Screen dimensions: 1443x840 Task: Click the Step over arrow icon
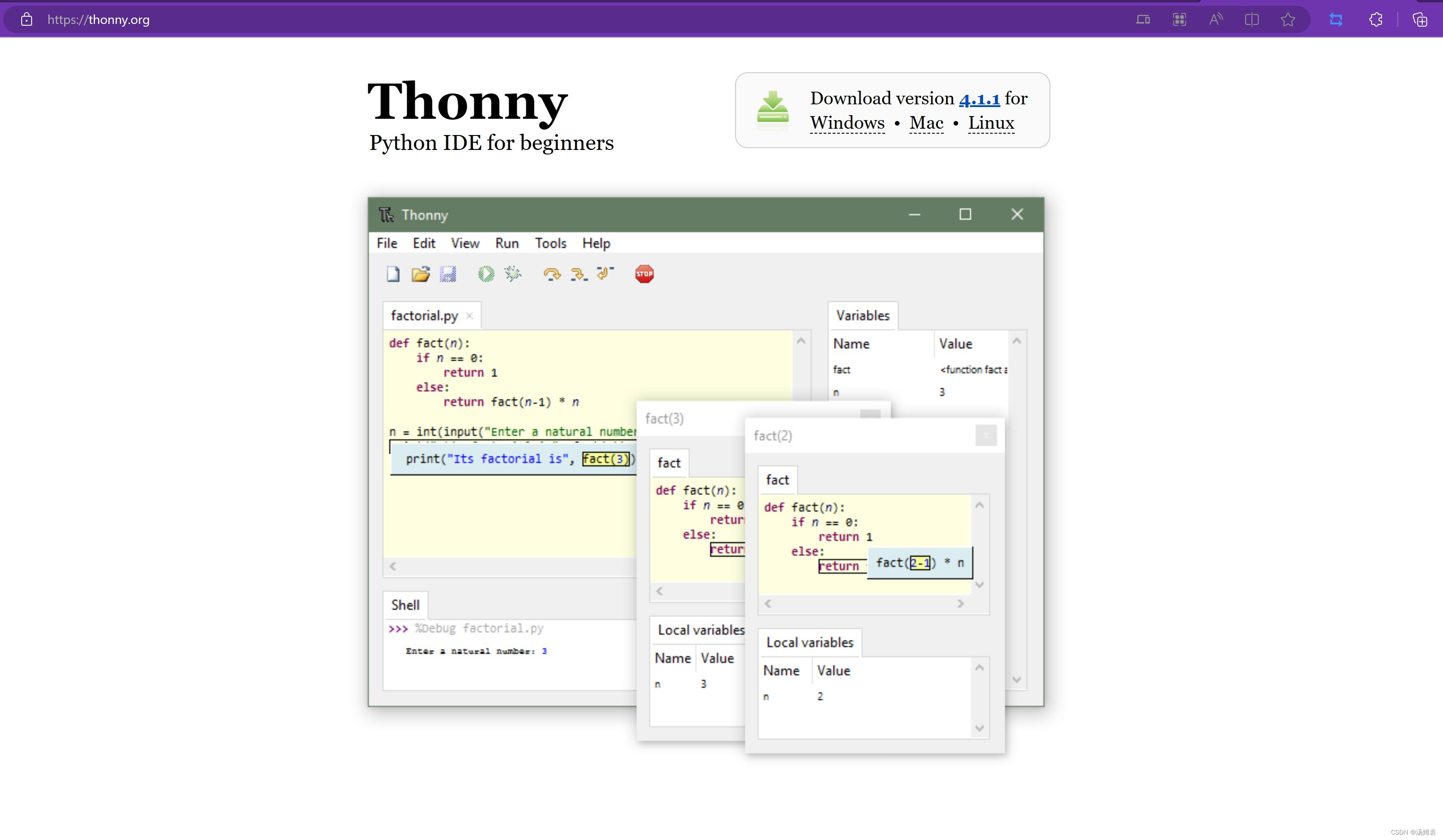tap(552, 274)
